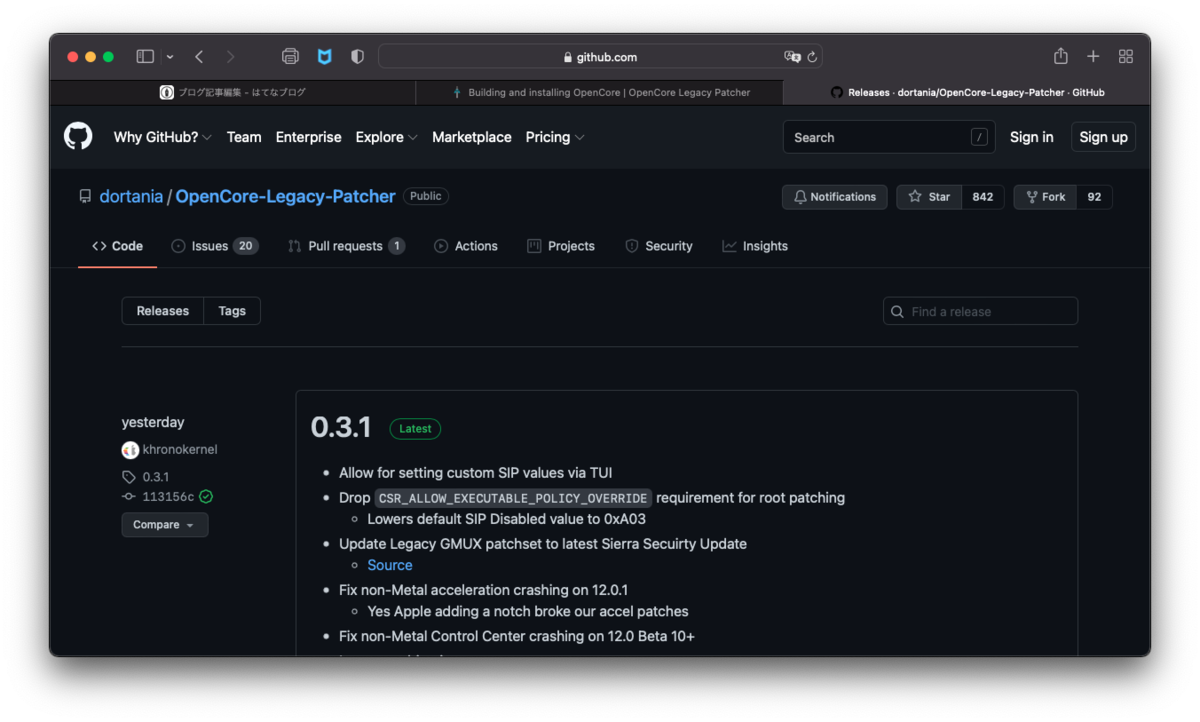Click the github.com address bar
Image resolution: width=1200 pixels, height=722 pixels.
600,57
